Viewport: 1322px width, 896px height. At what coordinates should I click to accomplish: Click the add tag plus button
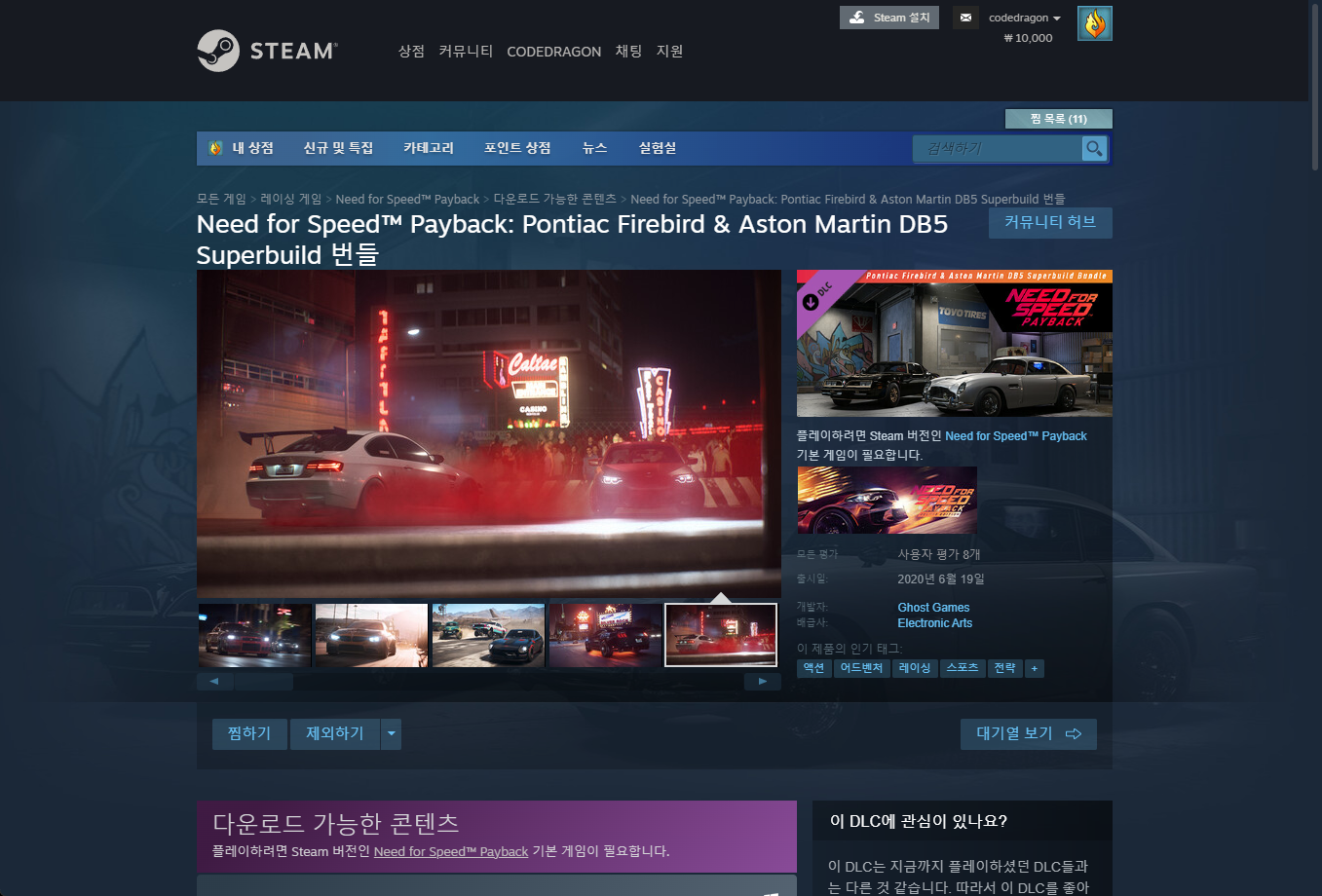pyautogui.click(x=1035, y=668)
